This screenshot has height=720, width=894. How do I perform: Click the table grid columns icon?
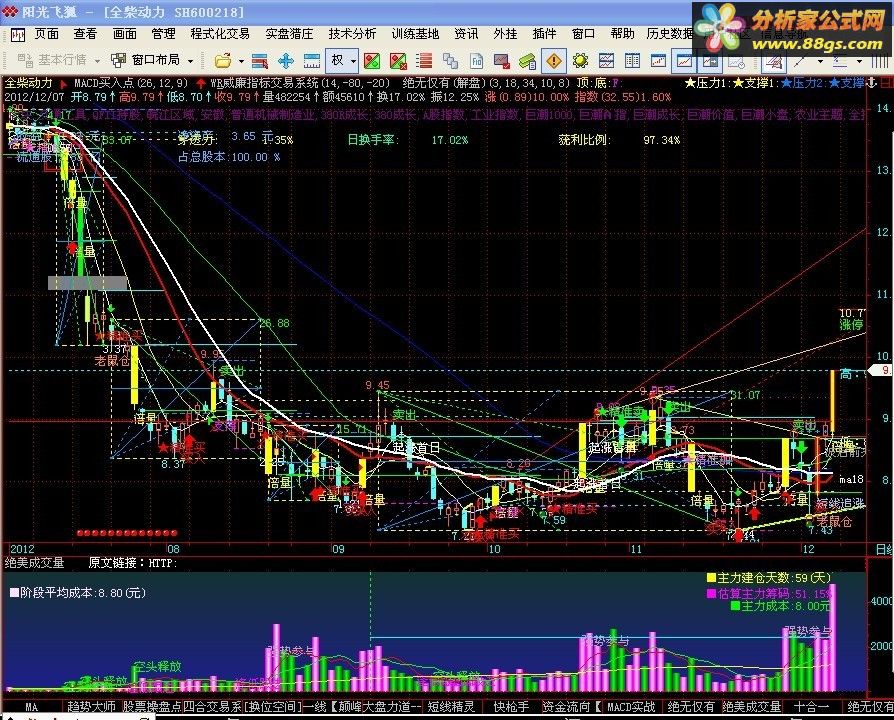632,61
